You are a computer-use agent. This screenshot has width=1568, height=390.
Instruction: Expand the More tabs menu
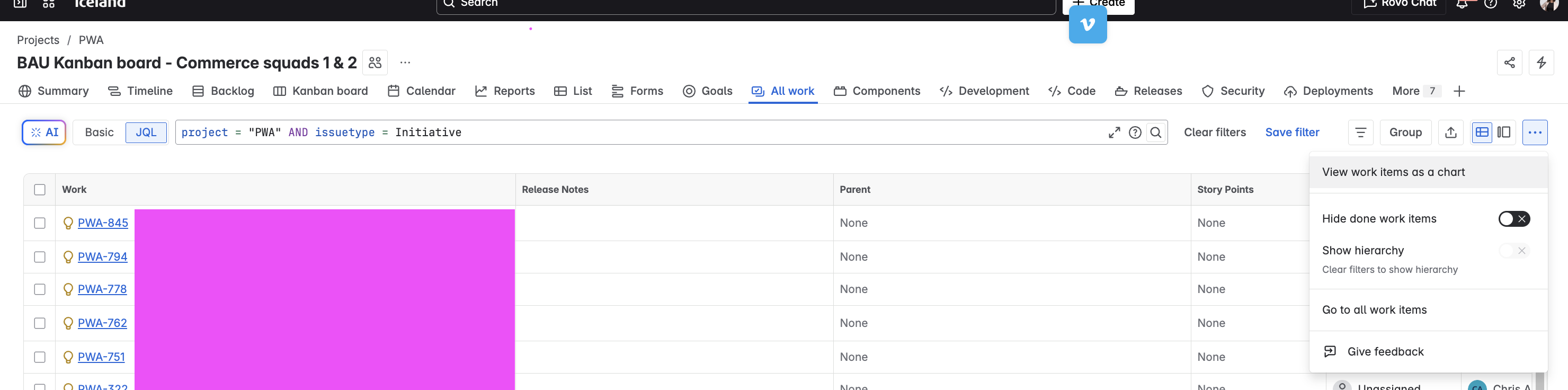coord(1416,91)
